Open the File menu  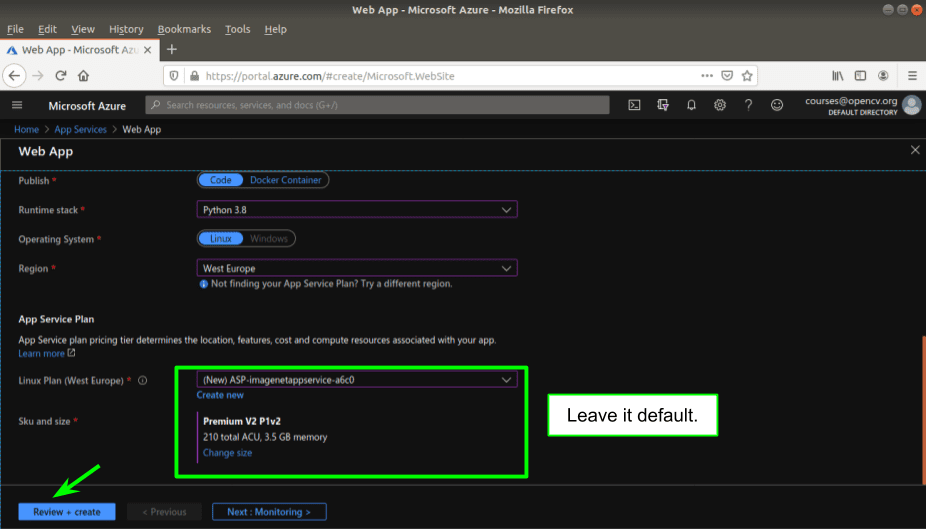pos(15,29)
